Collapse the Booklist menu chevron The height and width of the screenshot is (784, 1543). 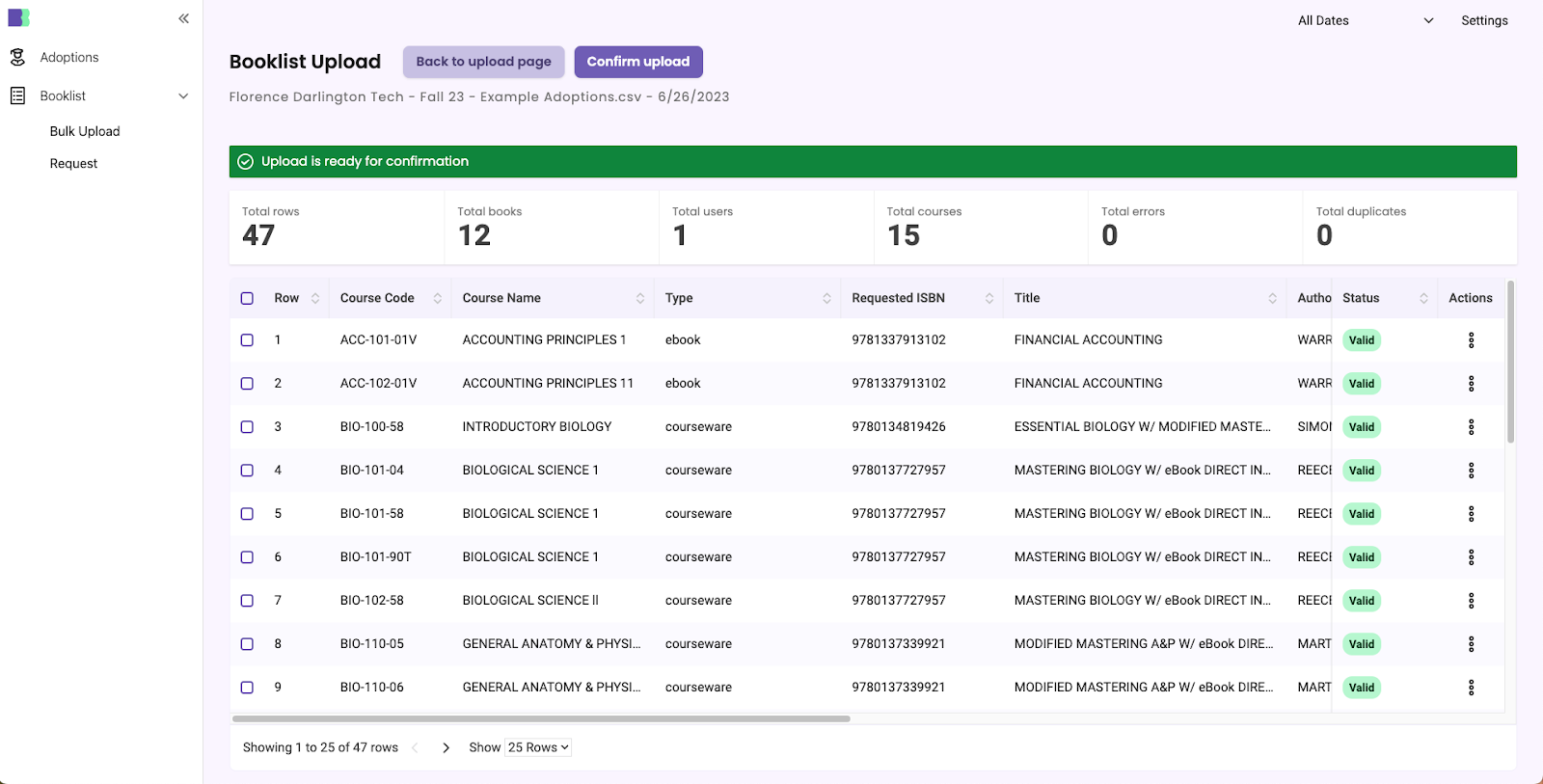click(183, 95)
